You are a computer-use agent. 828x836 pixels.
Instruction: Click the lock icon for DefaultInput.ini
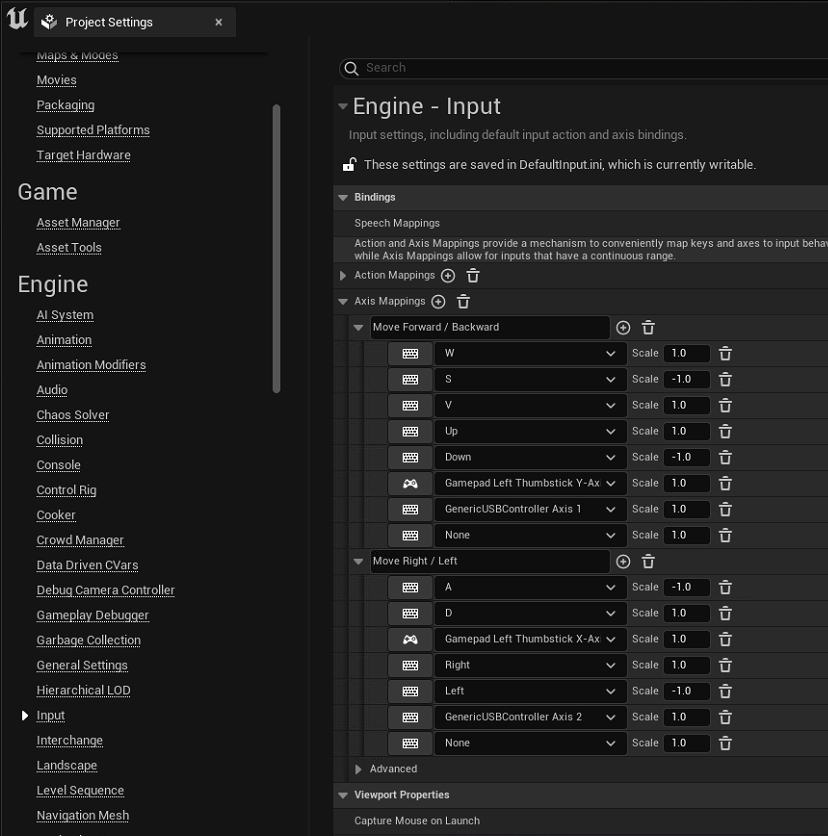click(x=350, y=165)
